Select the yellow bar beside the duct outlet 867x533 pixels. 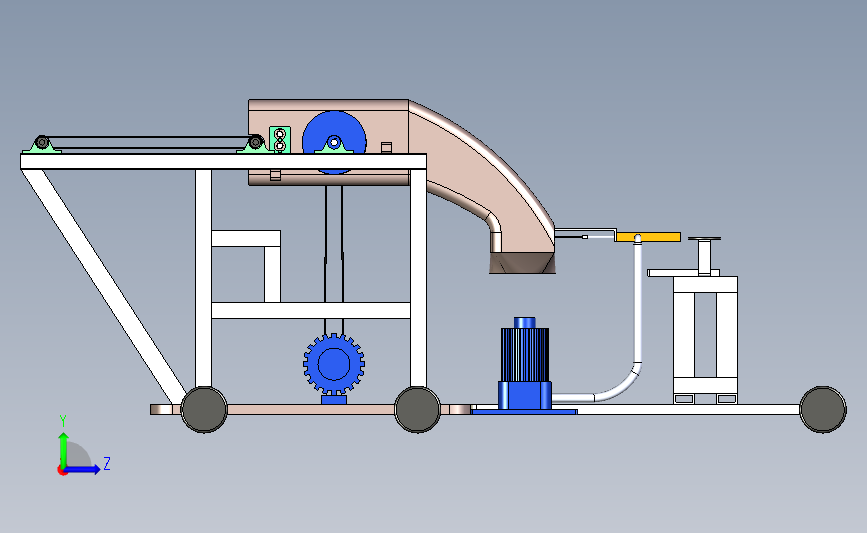[x=648, y=237]
